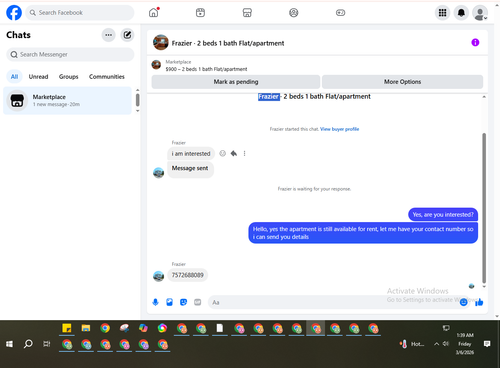Screen dimensions: 500x368
Task: Open the account profile avatar menu
Action: click(x=480, y=13)
